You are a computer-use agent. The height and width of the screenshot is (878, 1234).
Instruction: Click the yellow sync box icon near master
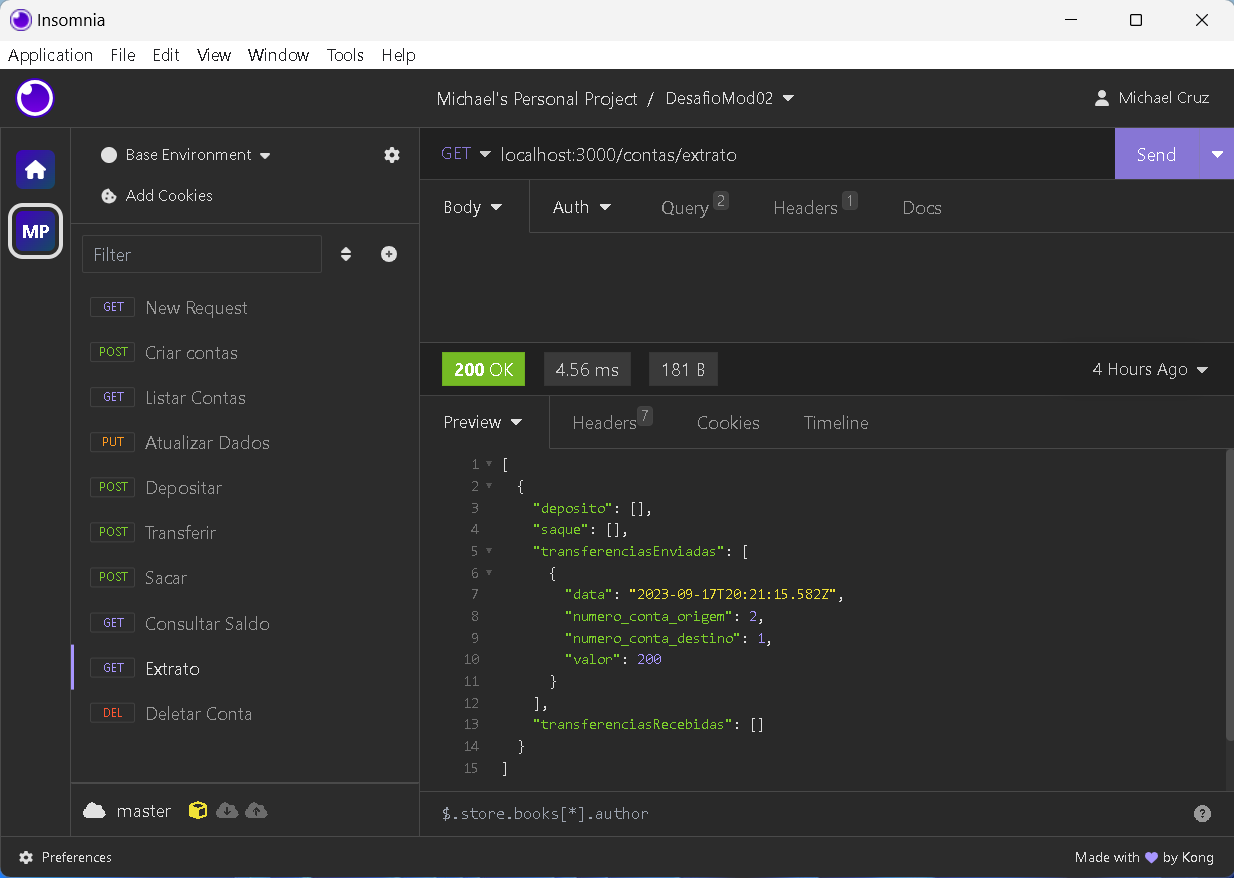pos(197,811)
